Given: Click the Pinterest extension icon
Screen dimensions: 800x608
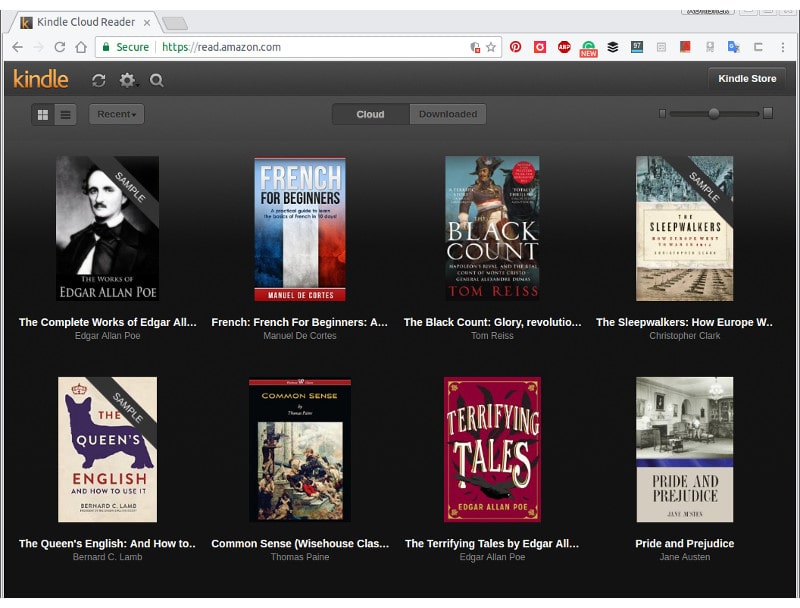Looking at the screenshot, I should (516, 47).
